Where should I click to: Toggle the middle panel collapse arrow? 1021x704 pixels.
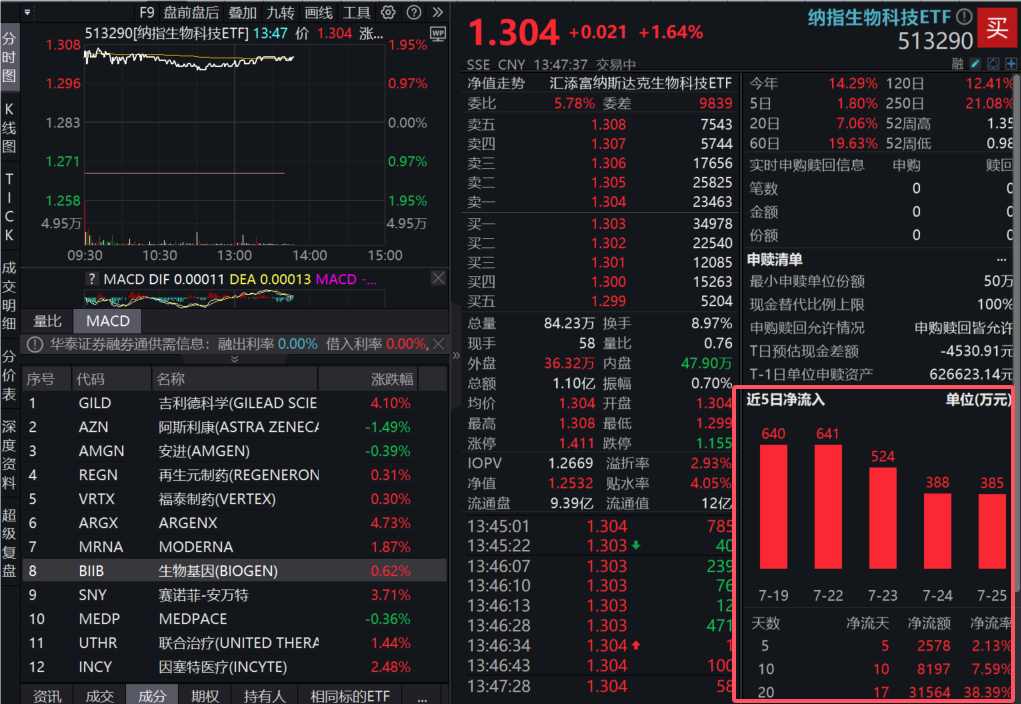coord(456,356)
